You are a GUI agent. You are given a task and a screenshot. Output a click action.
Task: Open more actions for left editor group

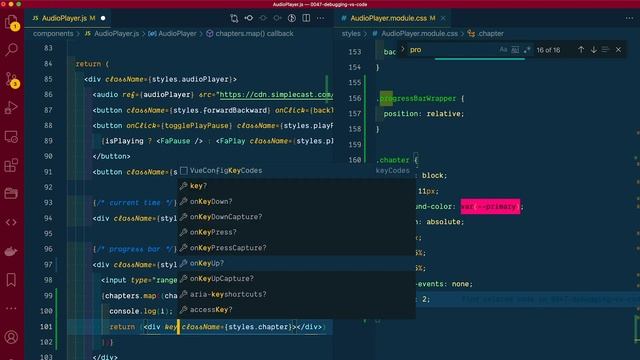(x=320, y=18)
